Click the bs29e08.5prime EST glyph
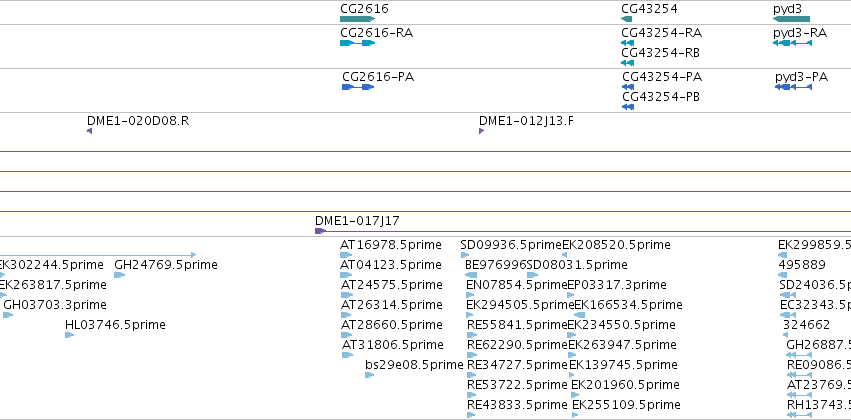The height and width of the screenshot is (420, 851). click(x=370, y=375)
